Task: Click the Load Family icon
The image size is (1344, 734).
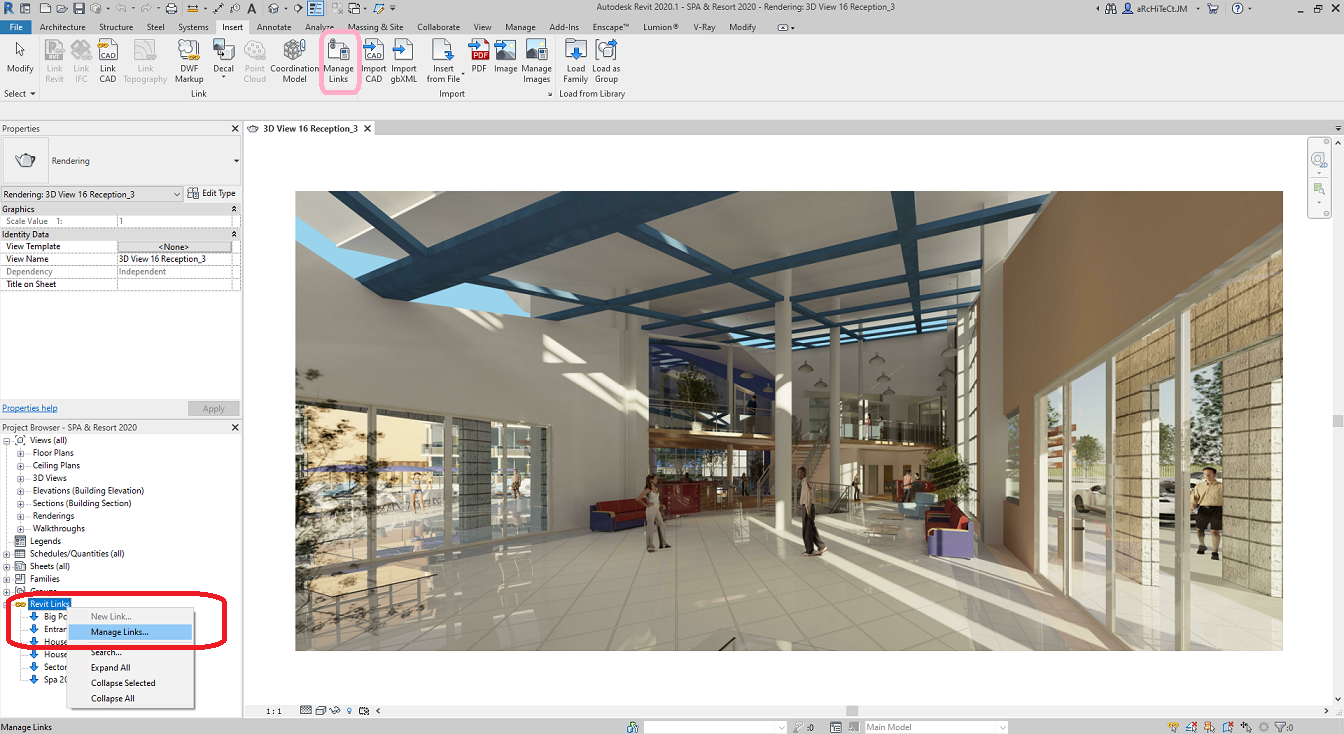Action: (576, 62)
